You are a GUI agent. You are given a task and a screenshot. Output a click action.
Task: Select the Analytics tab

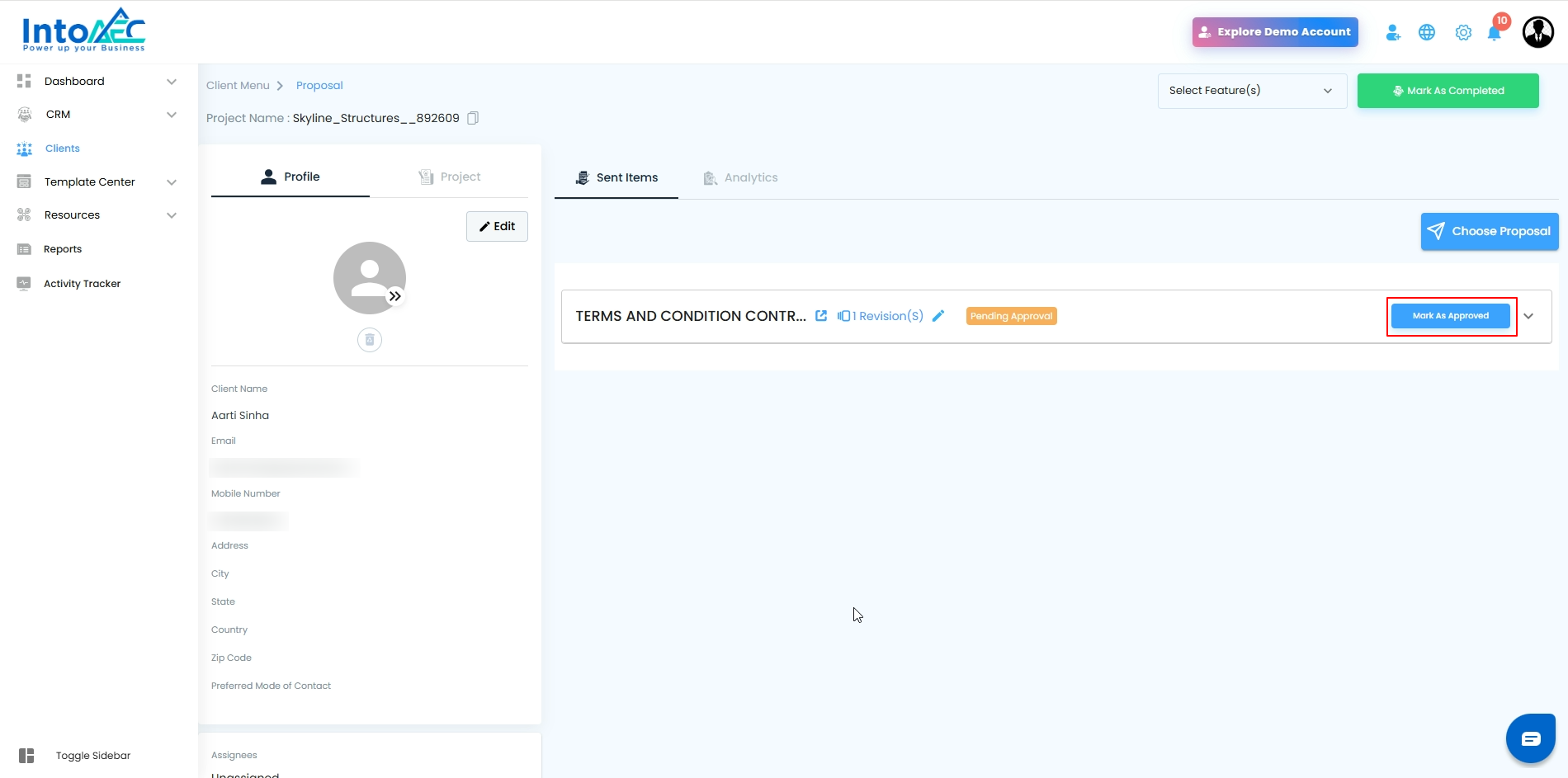point(740,177)
